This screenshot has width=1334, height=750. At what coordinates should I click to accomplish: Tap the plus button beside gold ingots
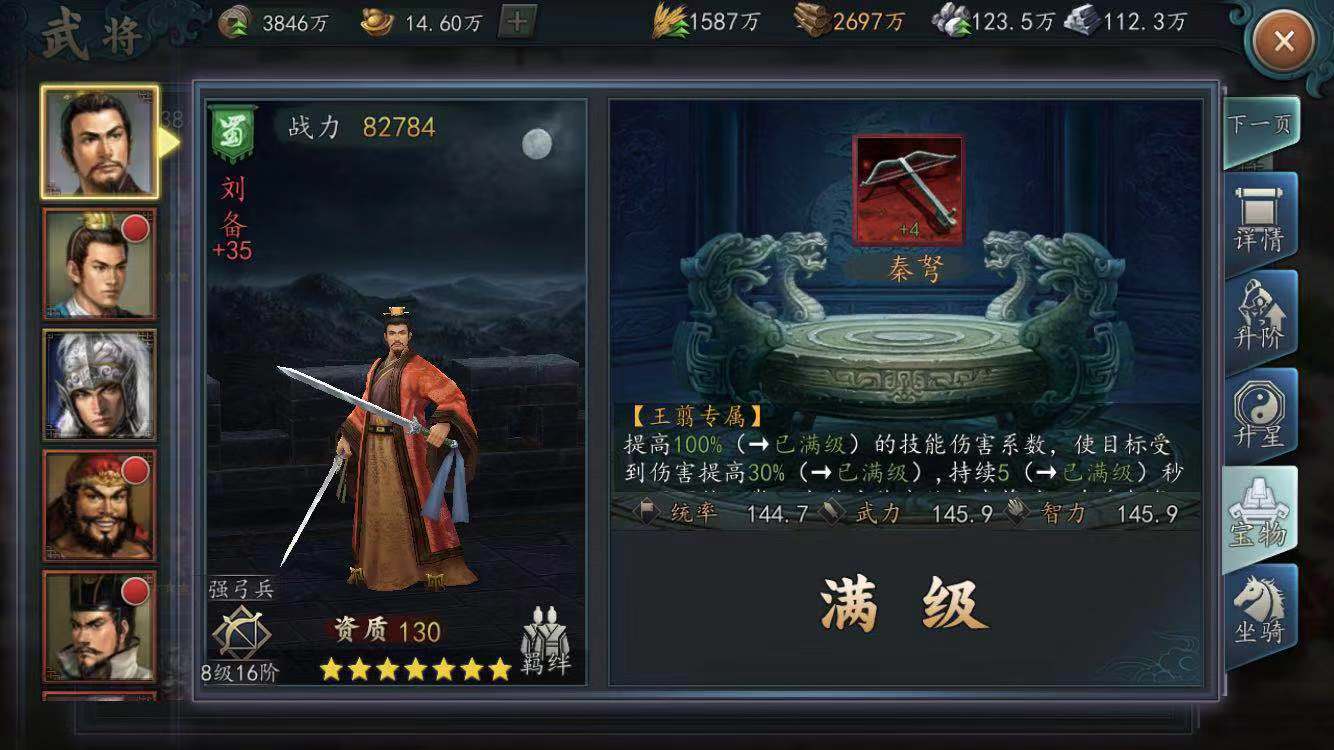click(x=516, y=21)
